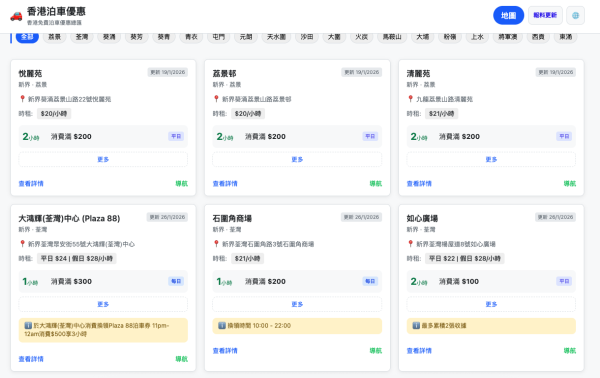
Task: Open the globe language switcher
Action: point(575,15)
